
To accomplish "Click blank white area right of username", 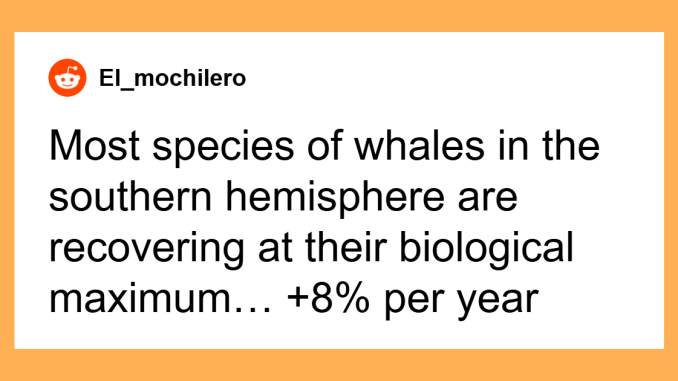I will (x=454, y=78).
